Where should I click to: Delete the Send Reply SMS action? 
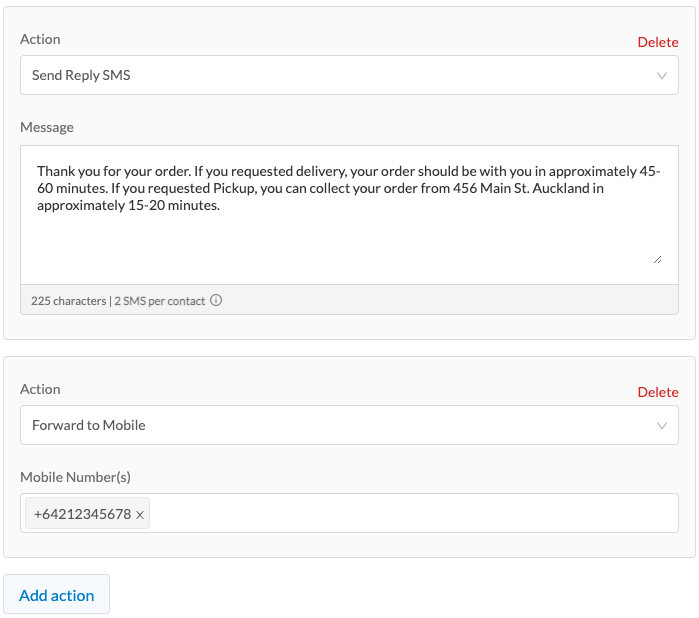(x=658, y=42)
